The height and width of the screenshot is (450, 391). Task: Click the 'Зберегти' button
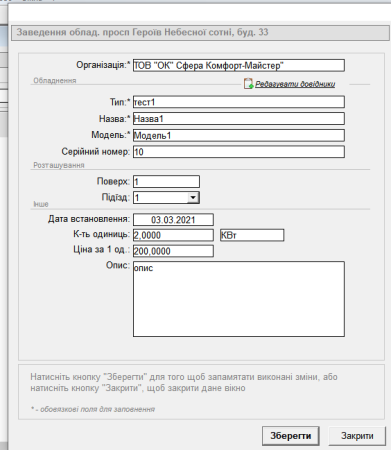point(291,436)
